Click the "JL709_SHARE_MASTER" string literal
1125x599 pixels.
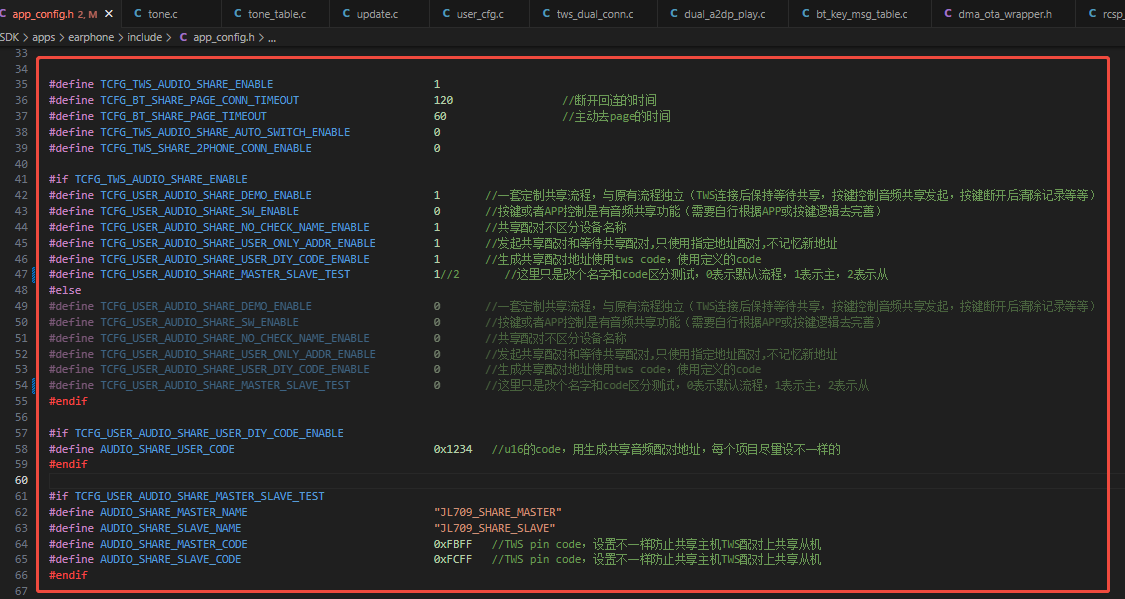pos(497,512)
